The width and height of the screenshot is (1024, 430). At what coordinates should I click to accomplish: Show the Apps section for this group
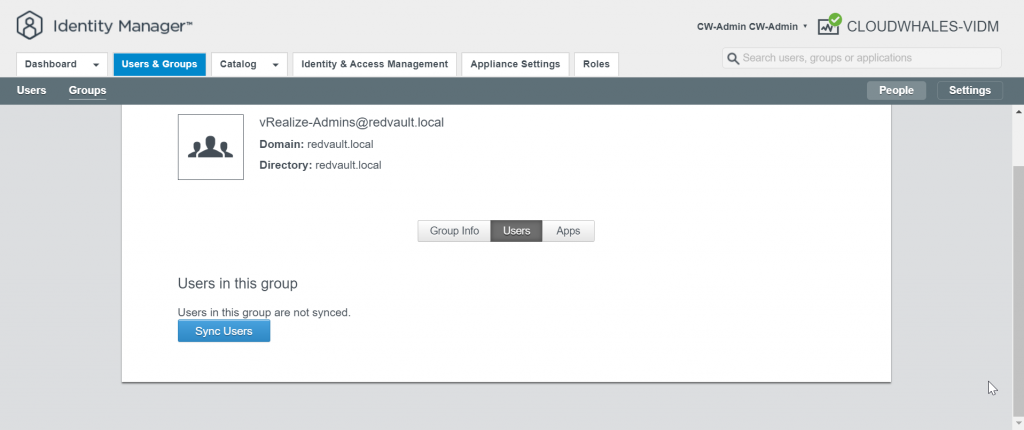[568, 231]
